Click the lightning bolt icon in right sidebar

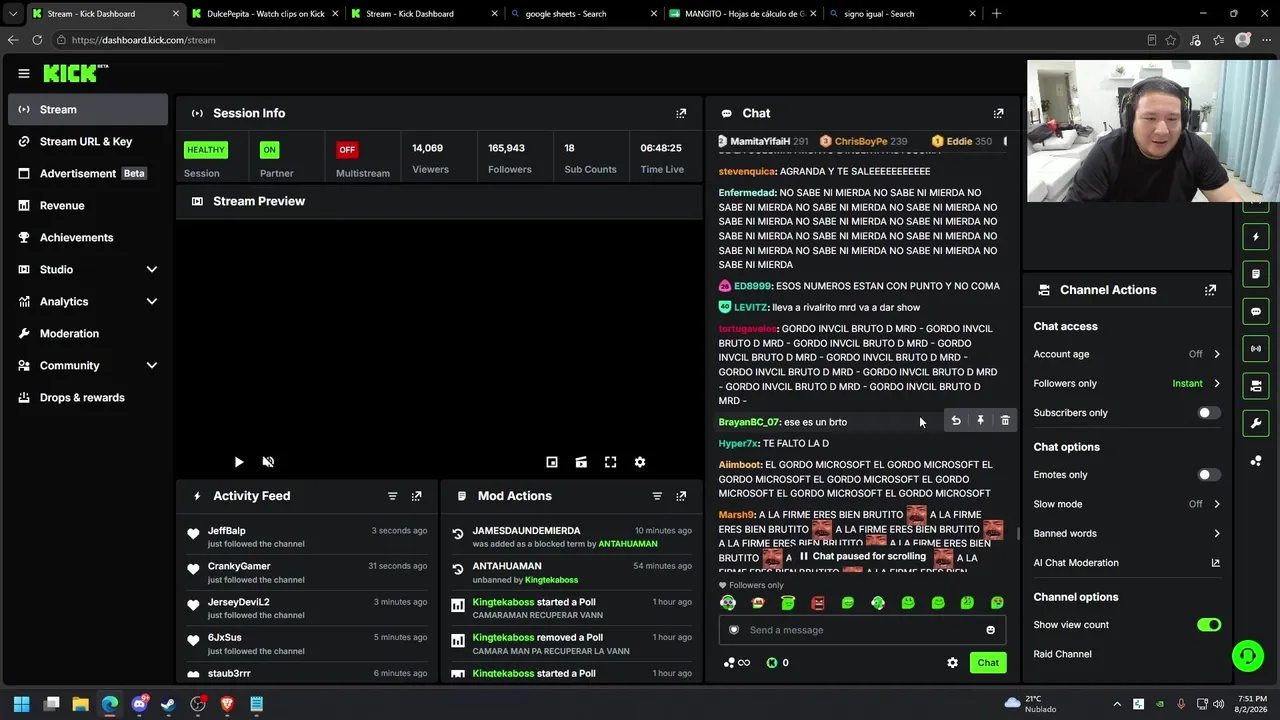[x=1256, y=237]
